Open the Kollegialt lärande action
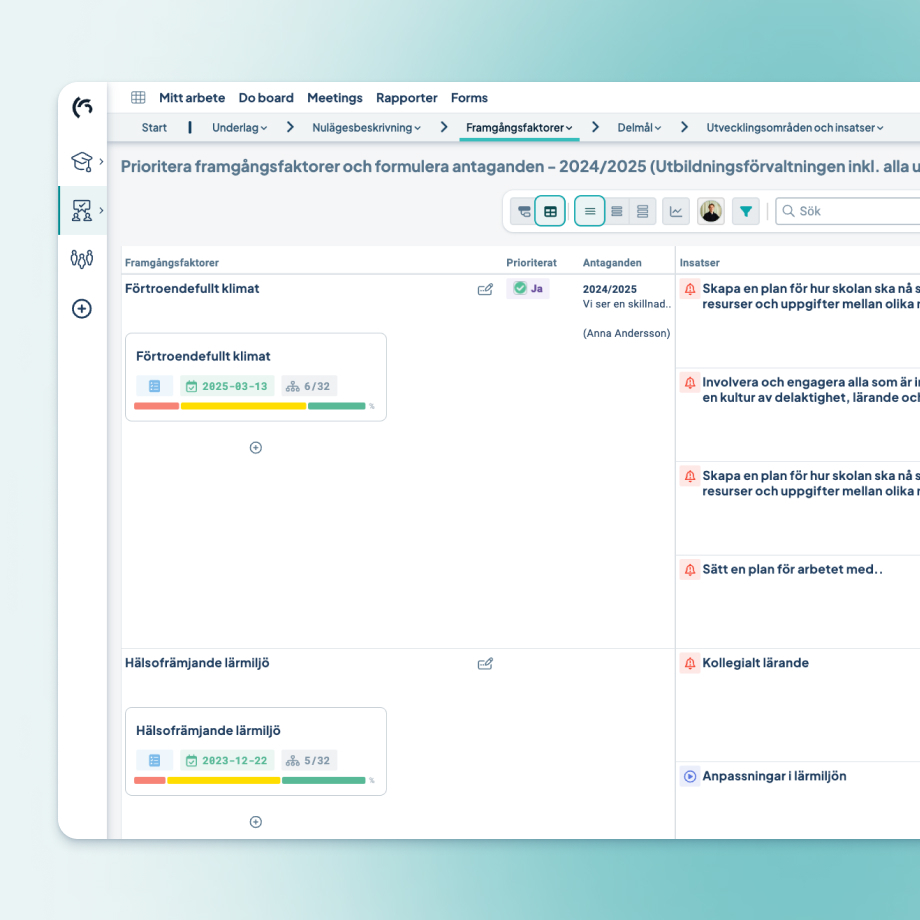The width and height of the screenshot is (920, 920). [x=755, y=663]
